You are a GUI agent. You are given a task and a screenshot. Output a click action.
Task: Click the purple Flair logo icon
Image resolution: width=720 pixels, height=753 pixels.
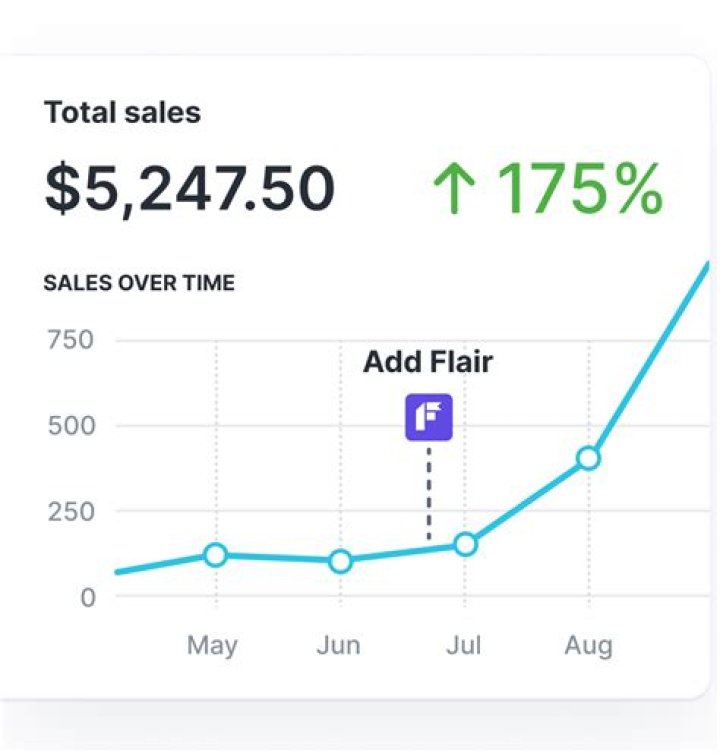(429, 418)
